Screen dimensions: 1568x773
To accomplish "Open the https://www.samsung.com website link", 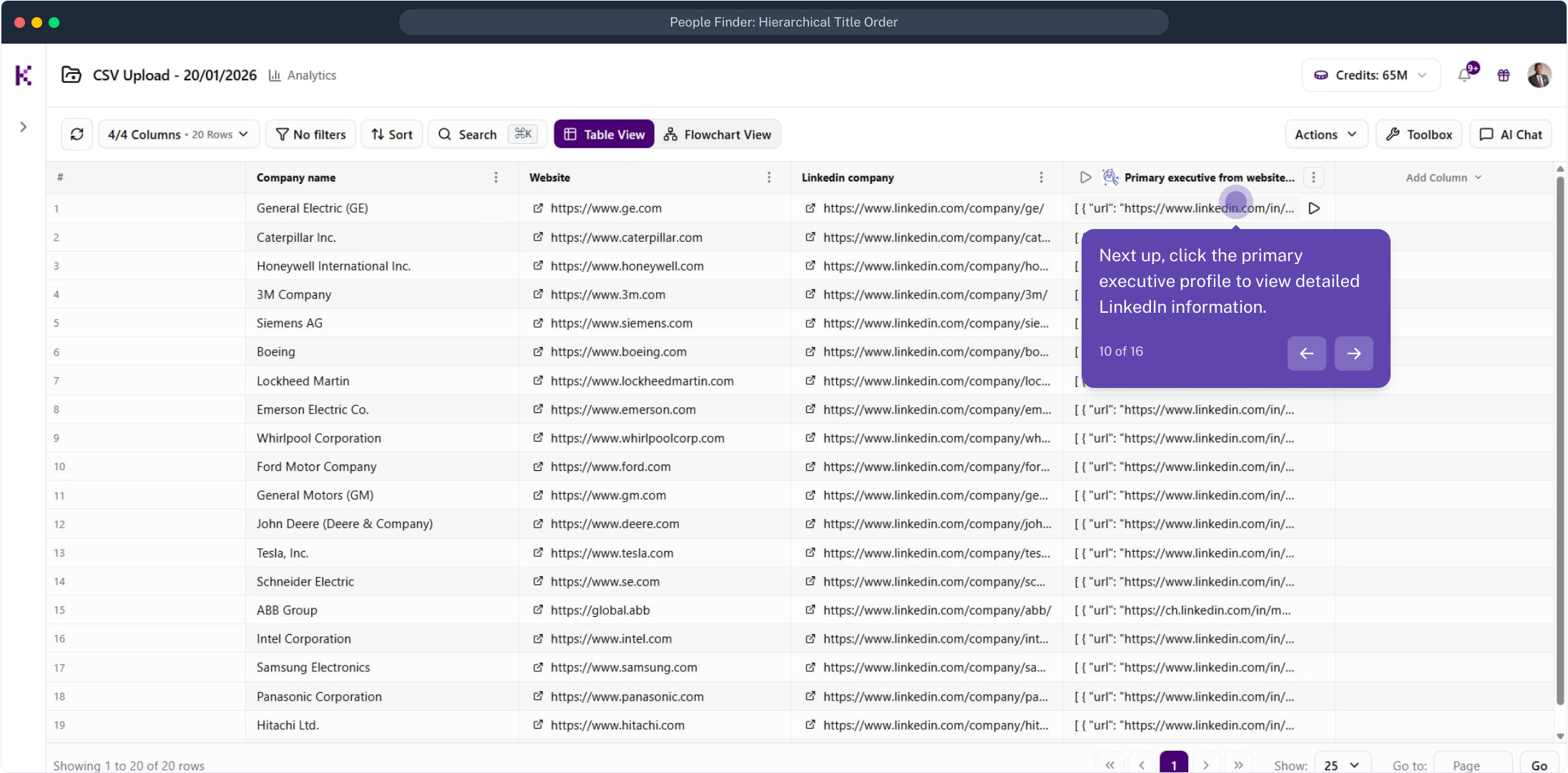I will click(x=624, y=667).
